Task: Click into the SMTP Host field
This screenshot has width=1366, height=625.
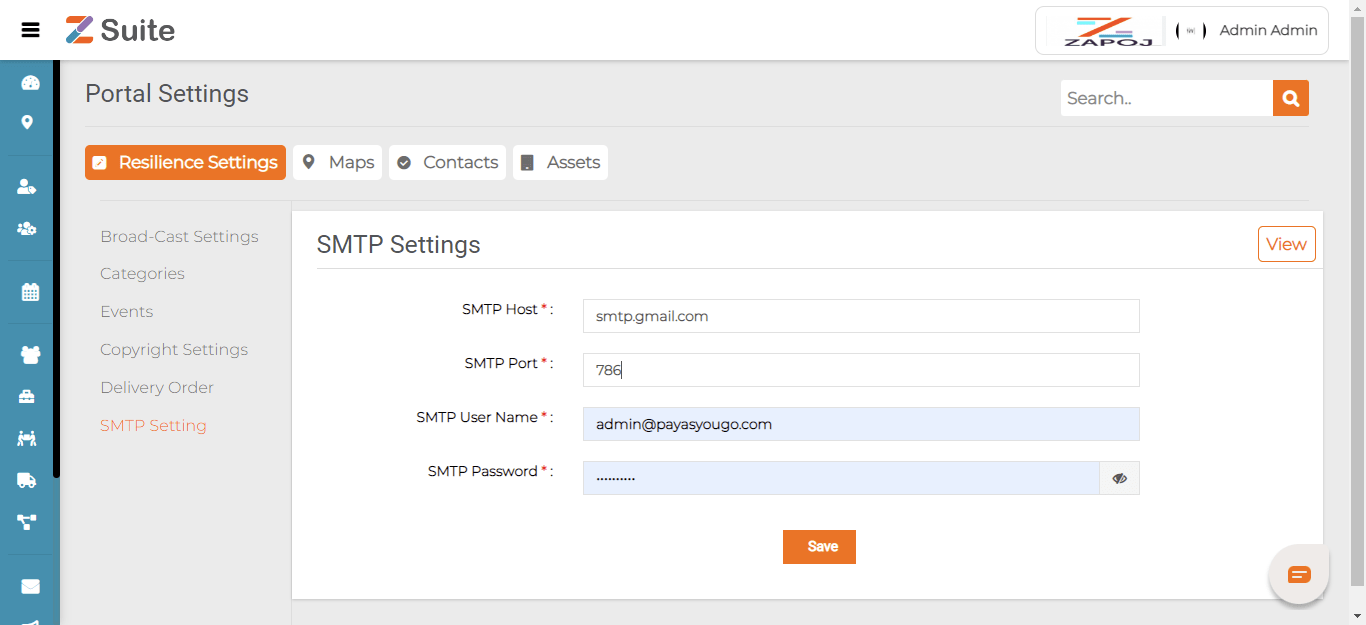Action: pos(860,316)
